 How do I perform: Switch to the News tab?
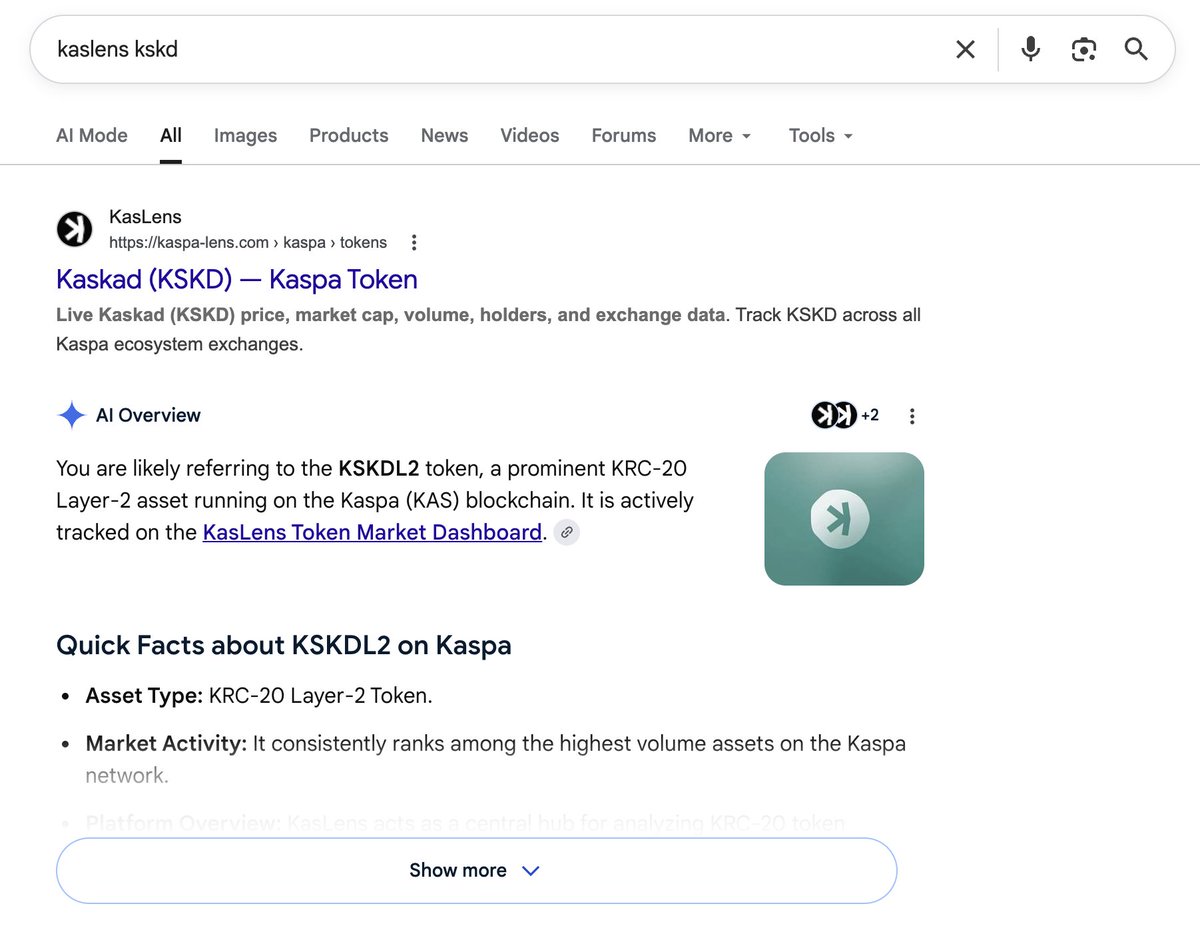coord(444,135)
